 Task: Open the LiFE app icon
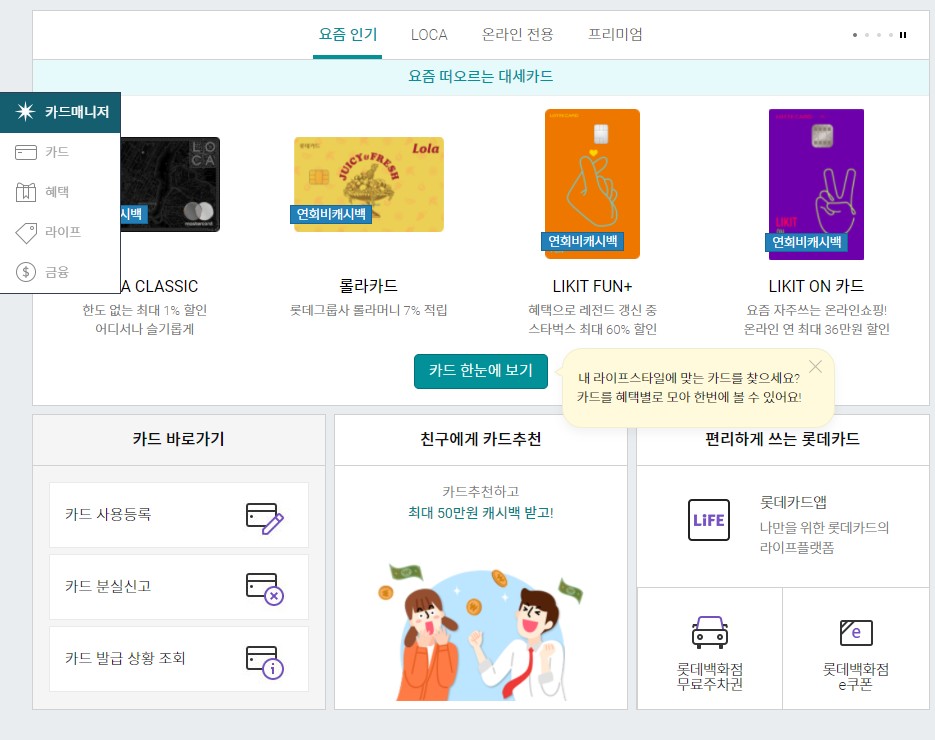coord(709,520)
